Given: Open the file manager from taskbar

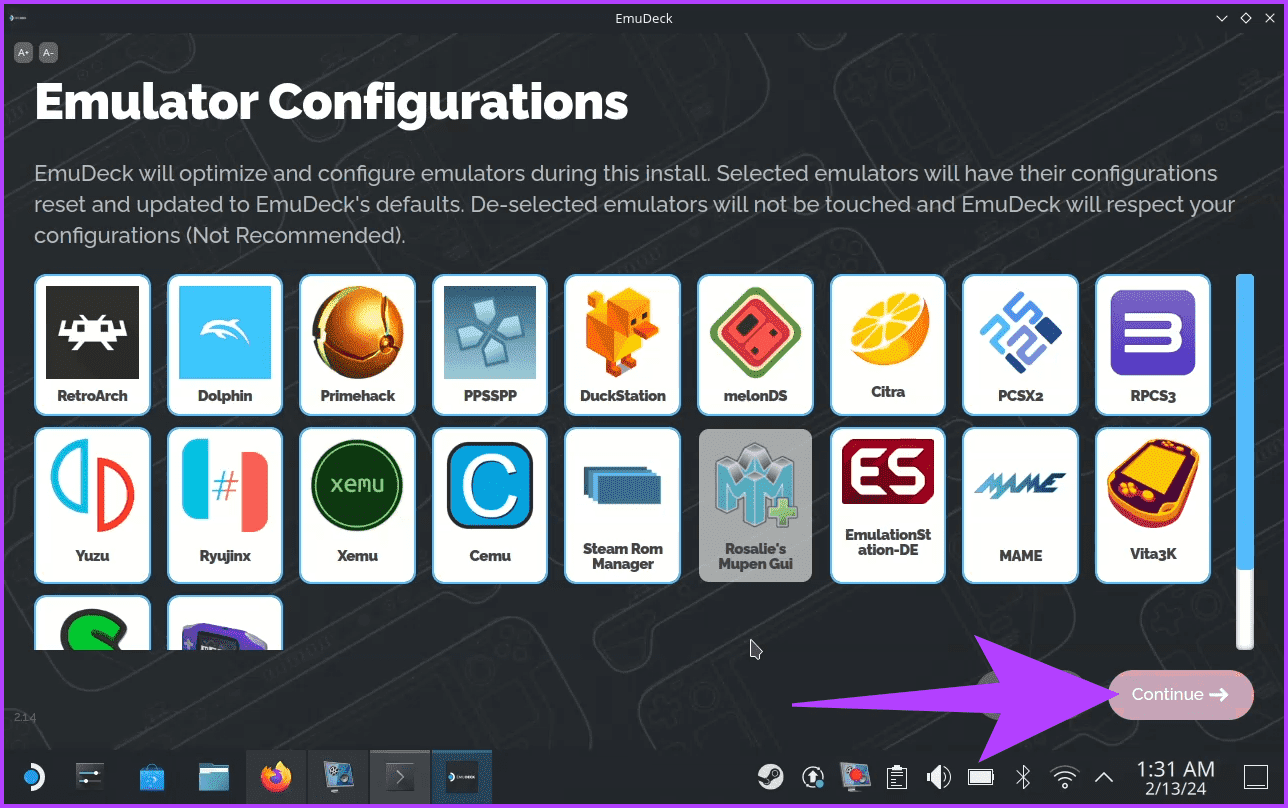Looking at the screenshot, I should click(214, 776).
